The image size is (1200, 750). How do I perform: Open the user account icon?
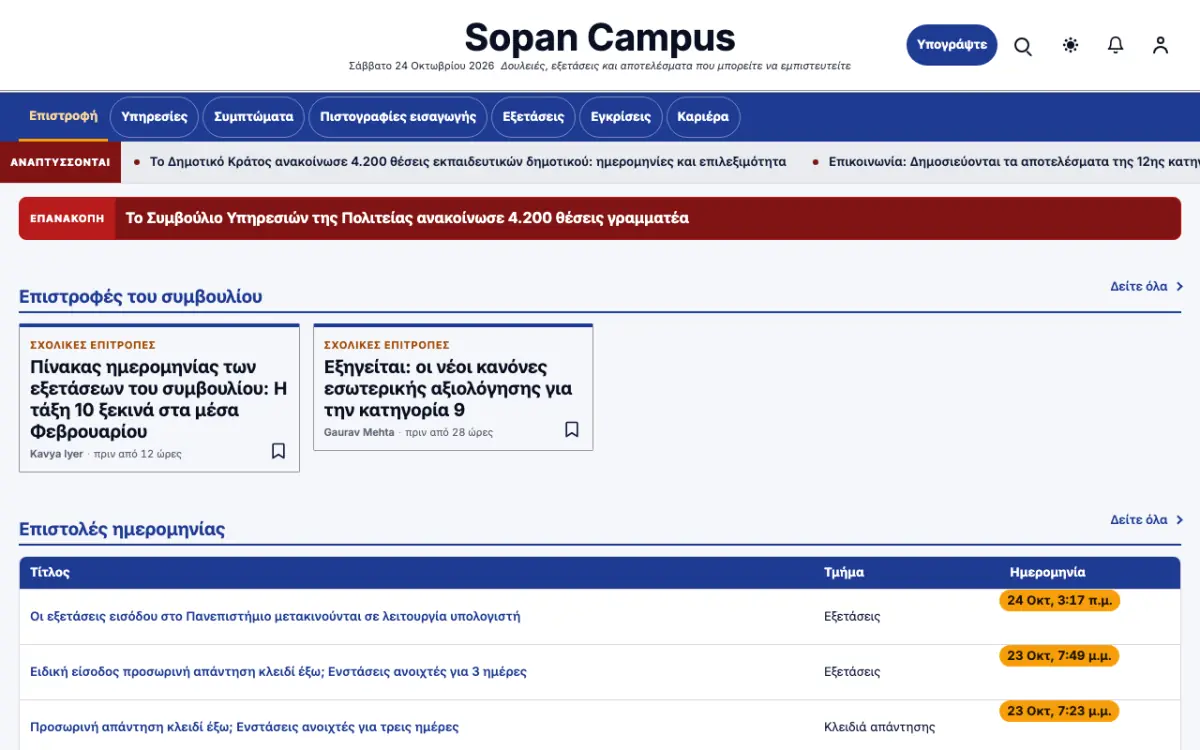coord(1160,45)
